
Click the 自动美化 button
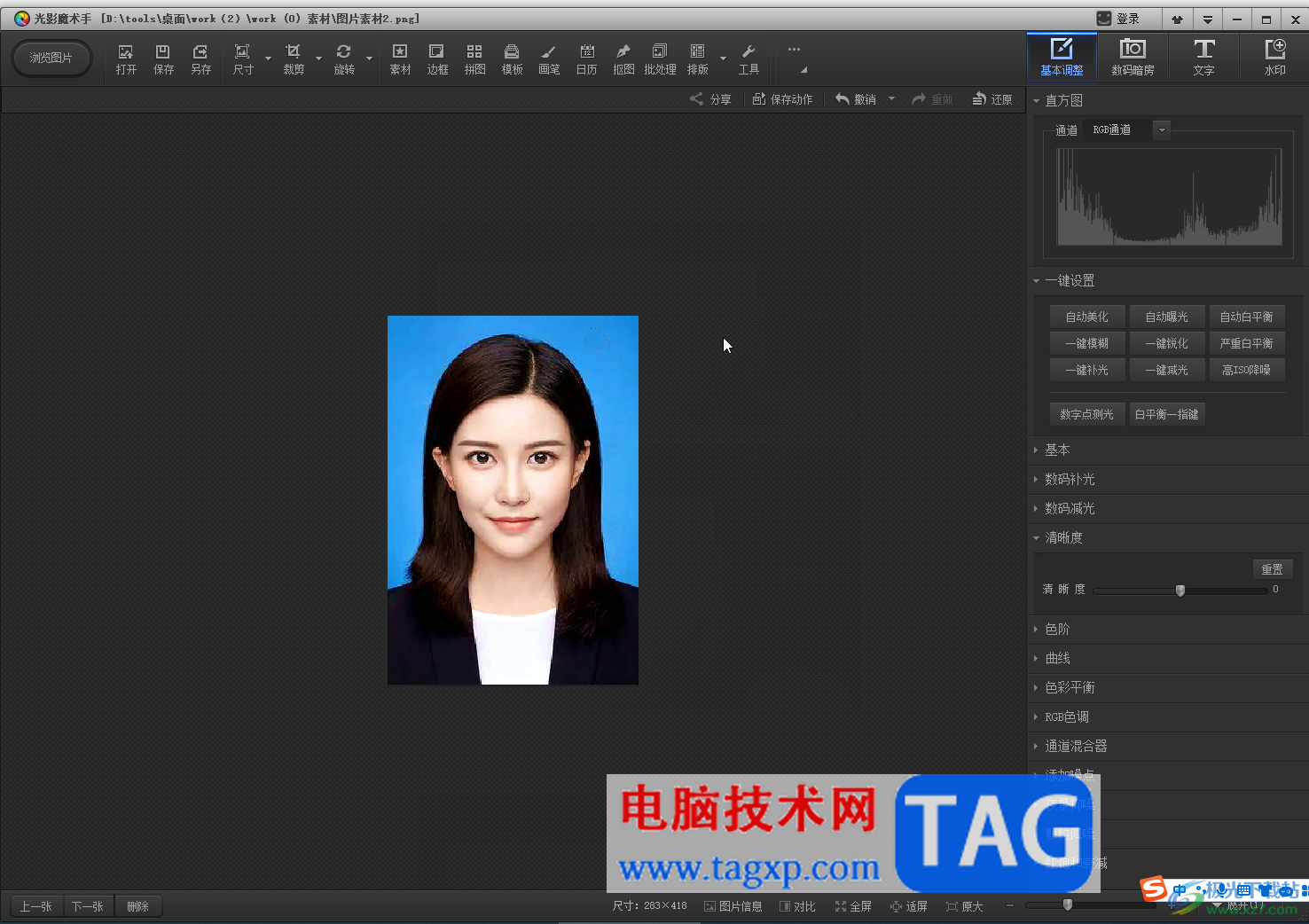[1087, 317]
